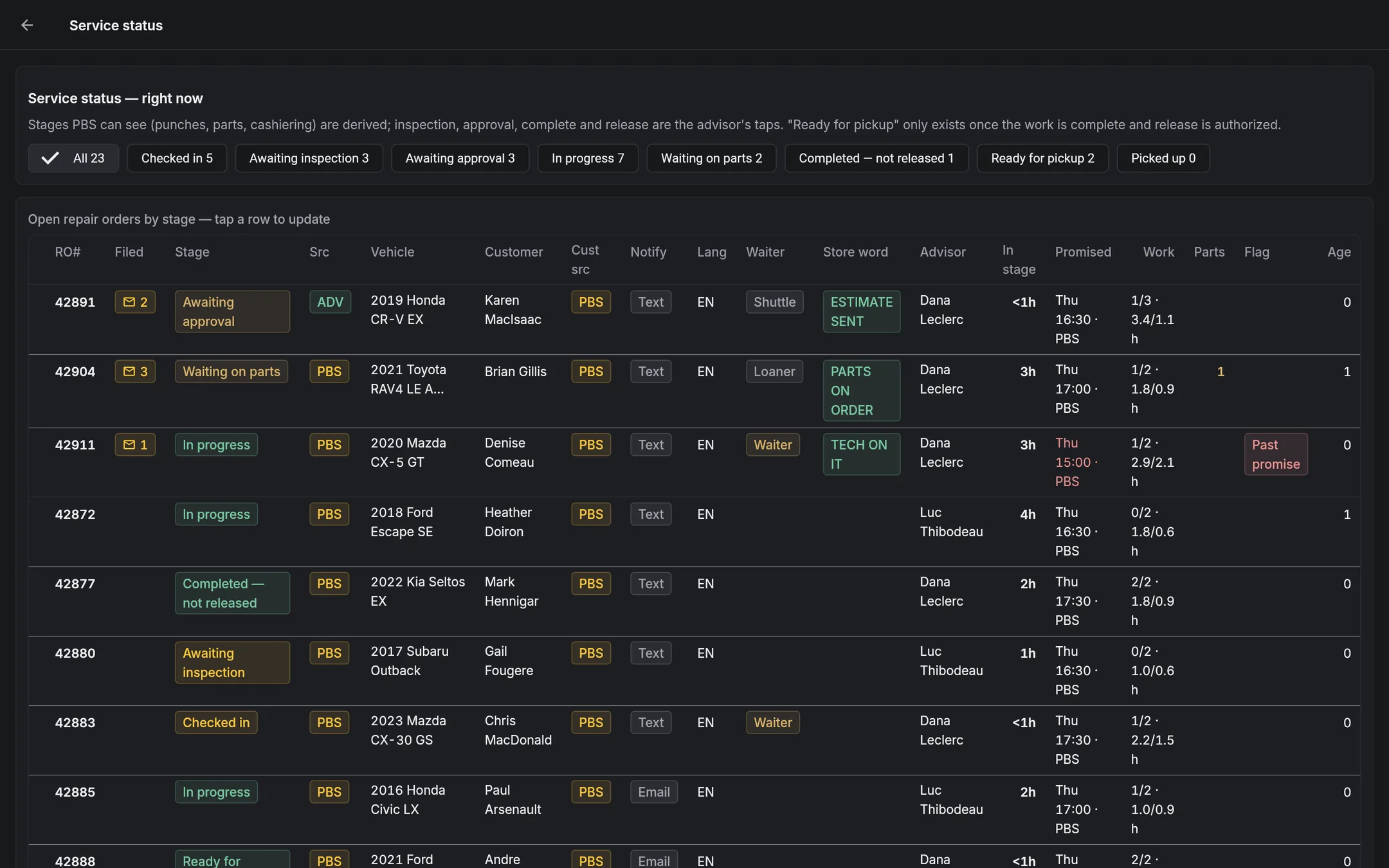Click the Past promise flag
Screen dimensions: 1389x868
(x=1276, y=455)
